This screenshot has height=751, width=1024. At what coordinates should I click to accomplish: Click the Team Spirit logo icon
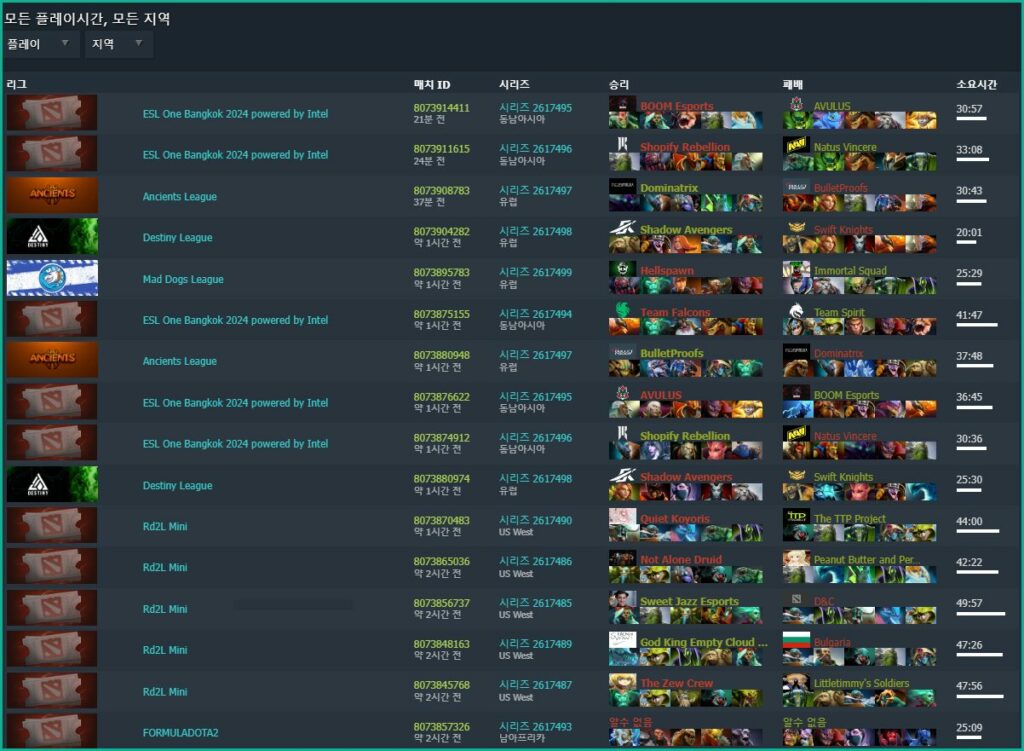click(796, 310)
